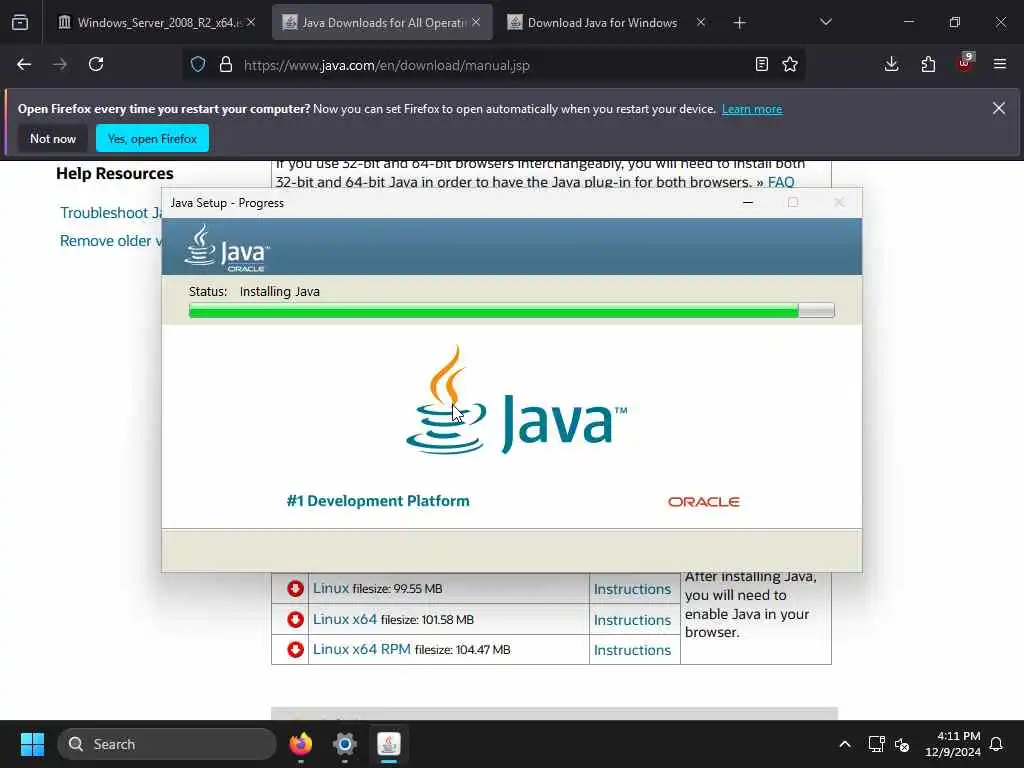Click the Java Oracle logo in dialog header

[x=227, y=248]
